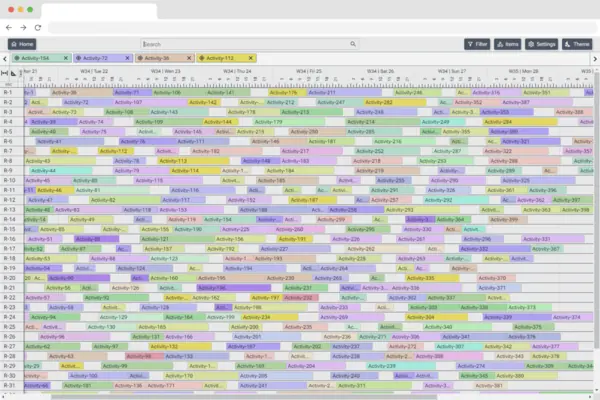Screen dimensions: 600x400
Task: Click the W34 | Fri 25 date header
Action: click(309, 71)
